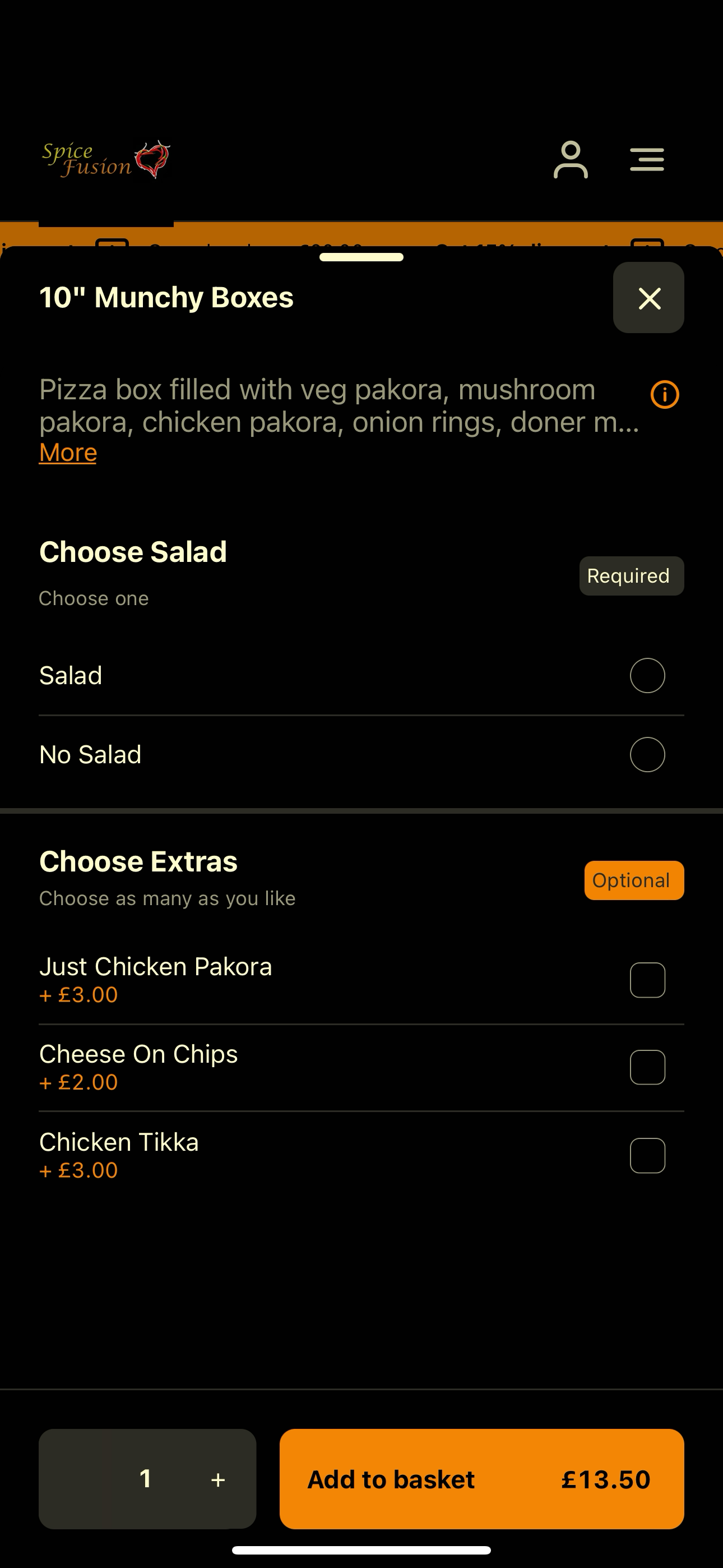Expand description with More link
This screenshot has width=723, height=1568.
click(x=68, y=452)
